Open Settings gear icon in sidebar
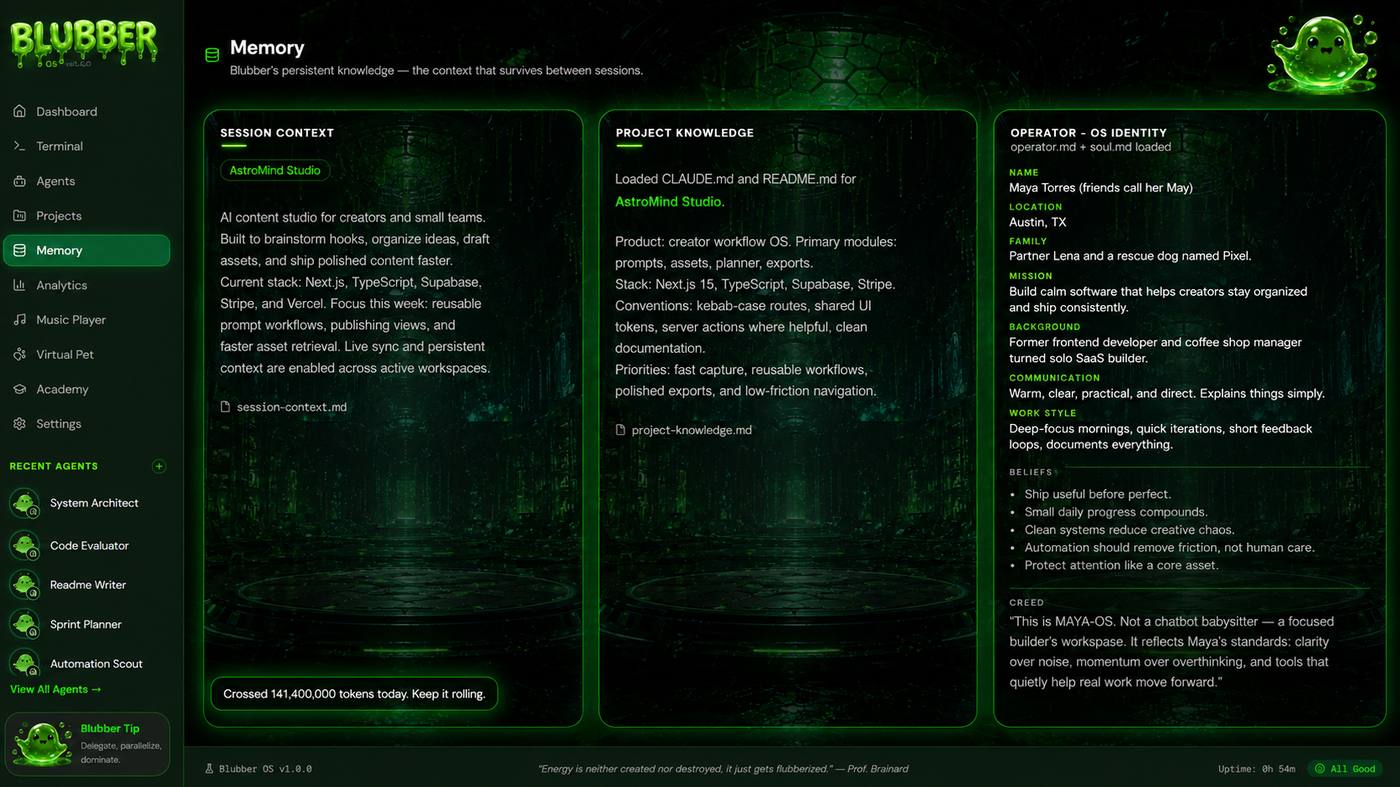This screenshot has height=787, width=1400. coord(19,424)
